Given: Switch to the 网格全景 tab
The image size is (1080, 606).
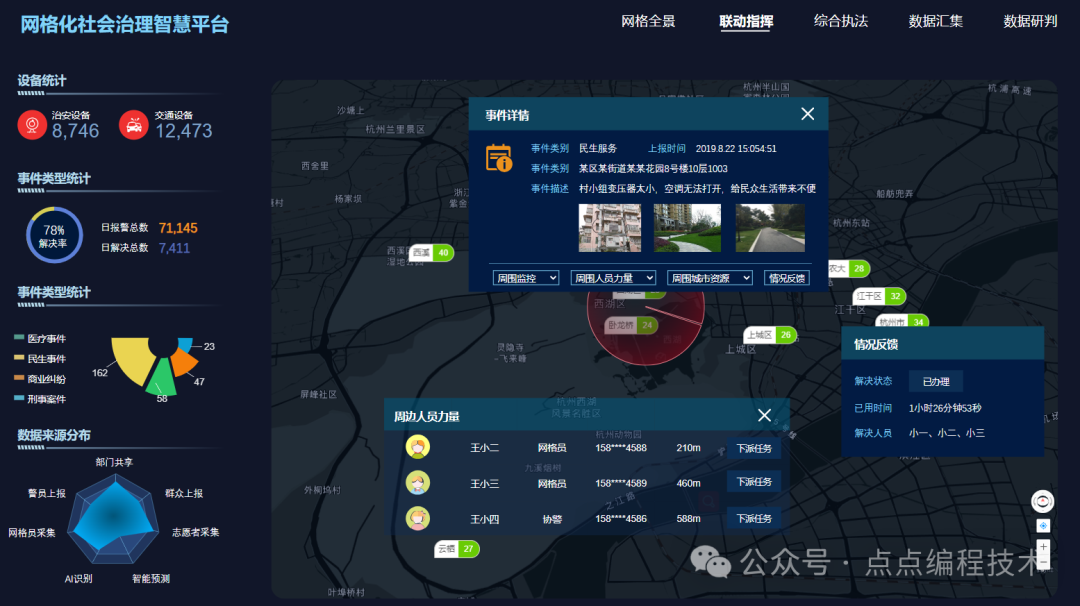Looking at the screenshot, I should [648, 21].
